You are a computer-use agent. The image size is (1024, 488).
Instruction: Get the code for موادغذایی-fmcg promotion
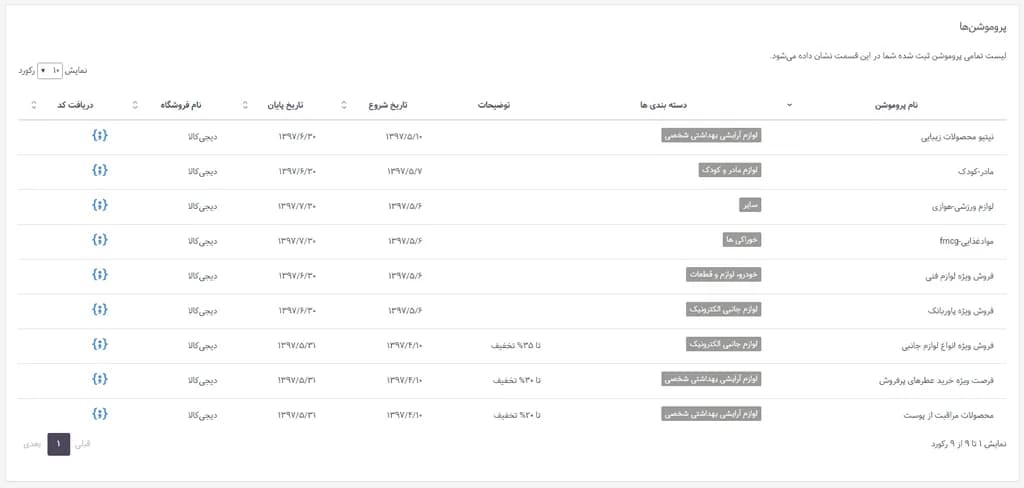point(99,240)
